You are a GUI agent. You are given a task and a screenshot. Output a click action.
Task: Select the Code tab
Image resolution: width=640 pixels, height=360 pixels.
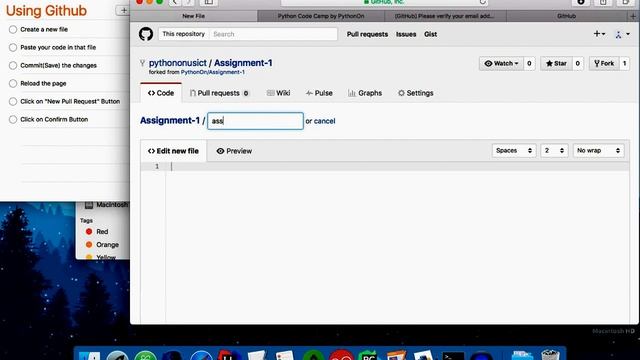pyautogui.click(x=161, y=93)
